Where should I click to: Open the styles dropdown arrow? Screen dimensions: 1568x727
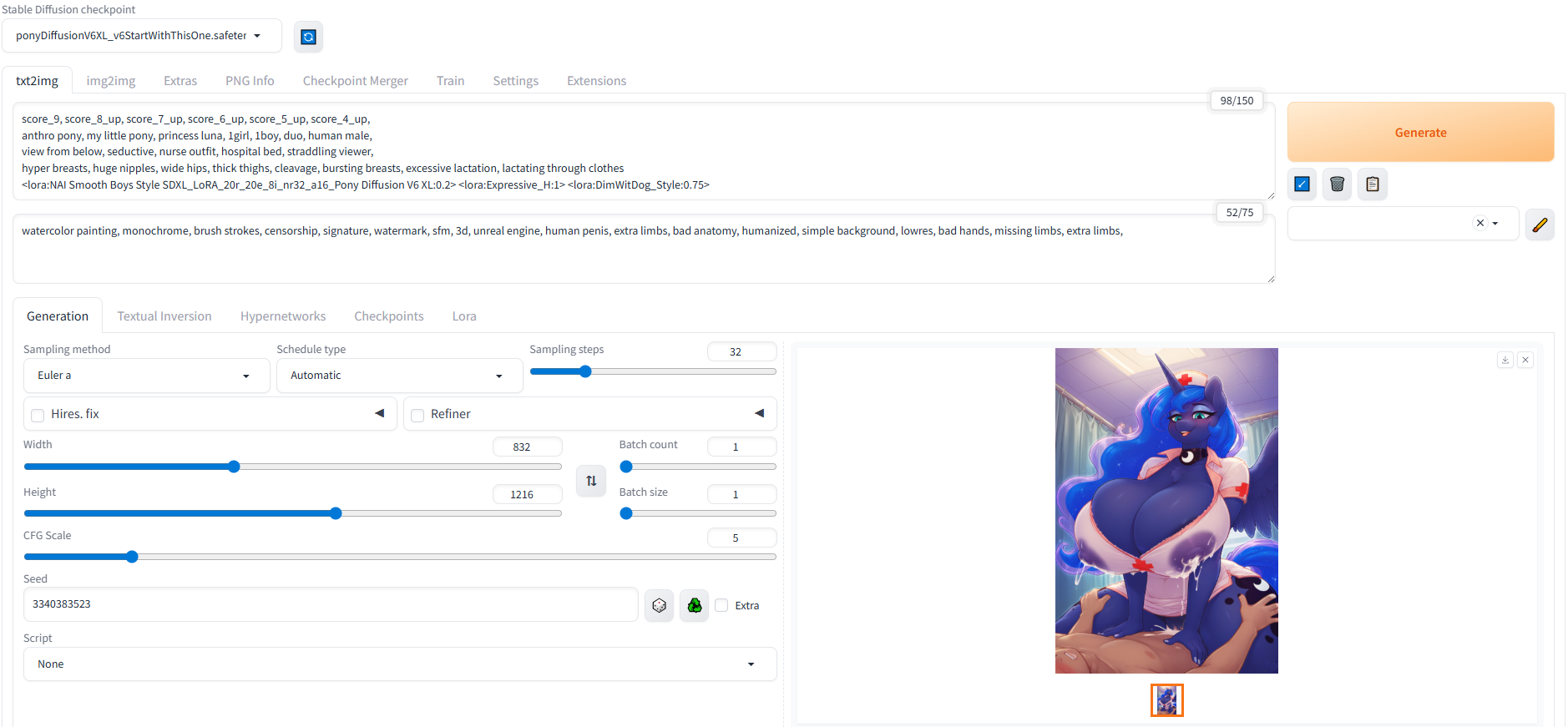point(1495,224)
